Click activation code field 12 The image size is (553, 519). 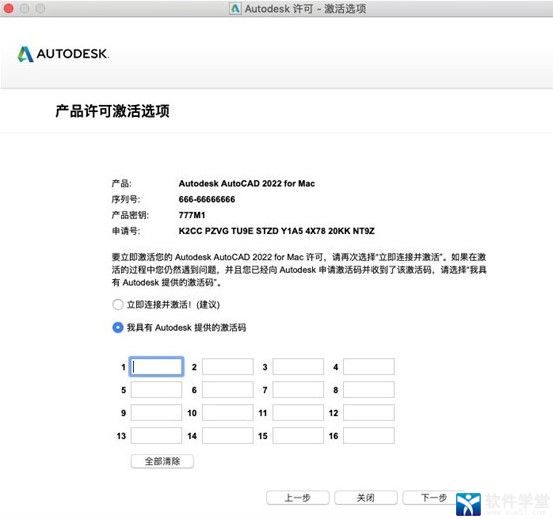[369, 413]
